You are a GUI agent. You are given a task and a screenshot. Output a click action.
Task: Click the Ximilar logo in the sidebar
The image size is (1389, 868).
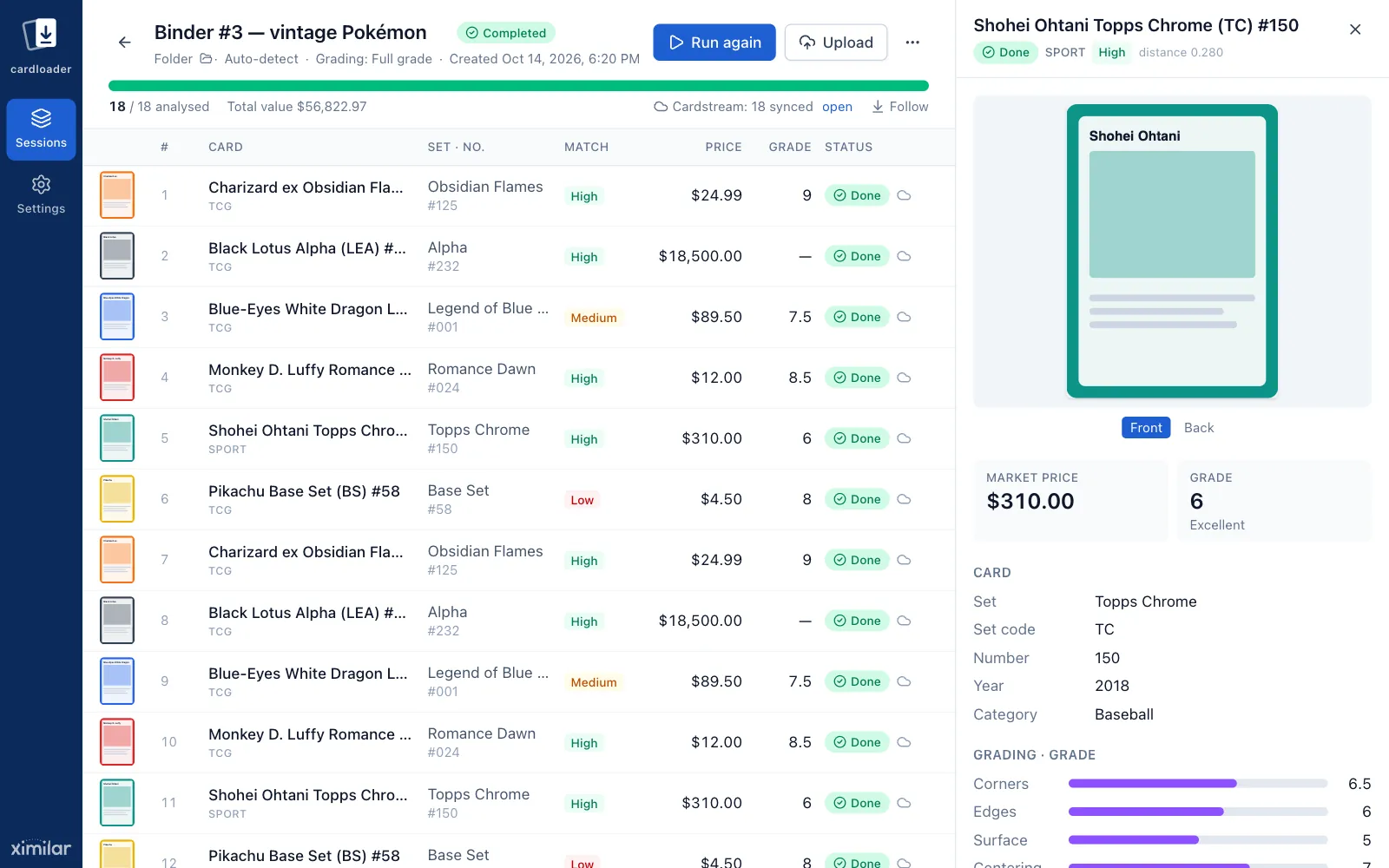tap(41, 848)
